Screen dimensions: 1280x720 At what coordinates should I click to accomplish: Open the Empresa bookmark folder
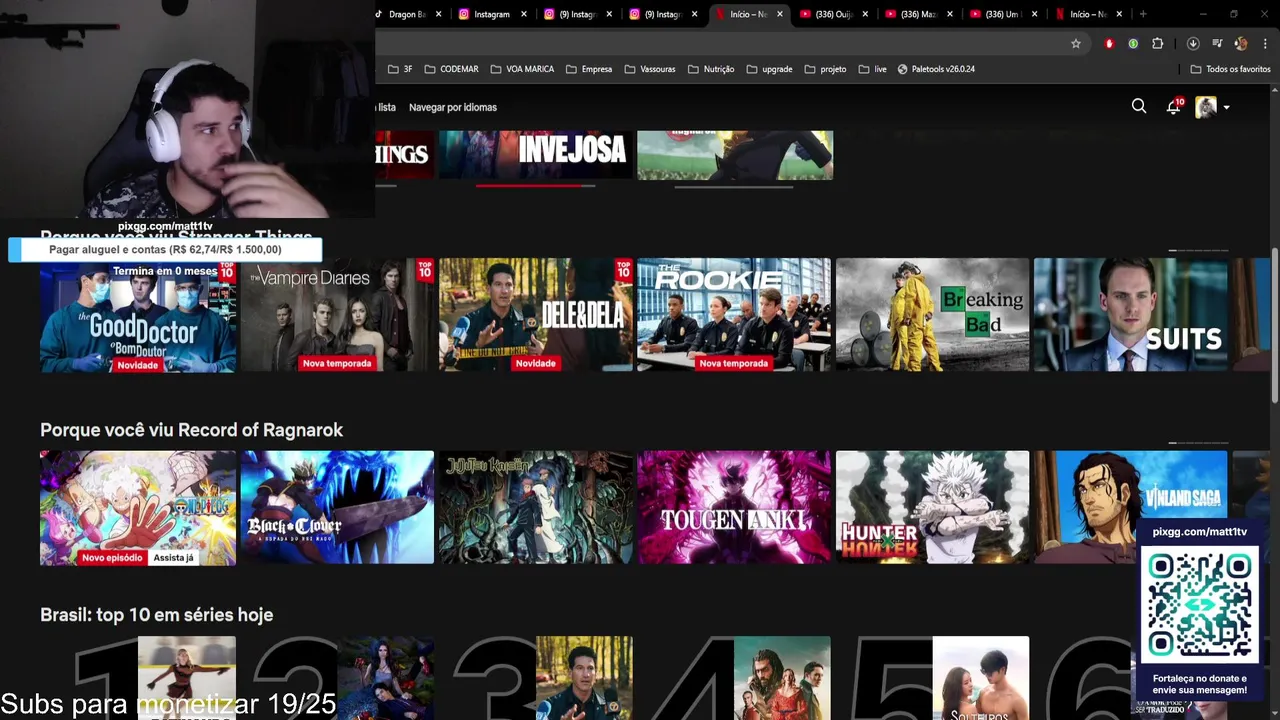point(589,69)
